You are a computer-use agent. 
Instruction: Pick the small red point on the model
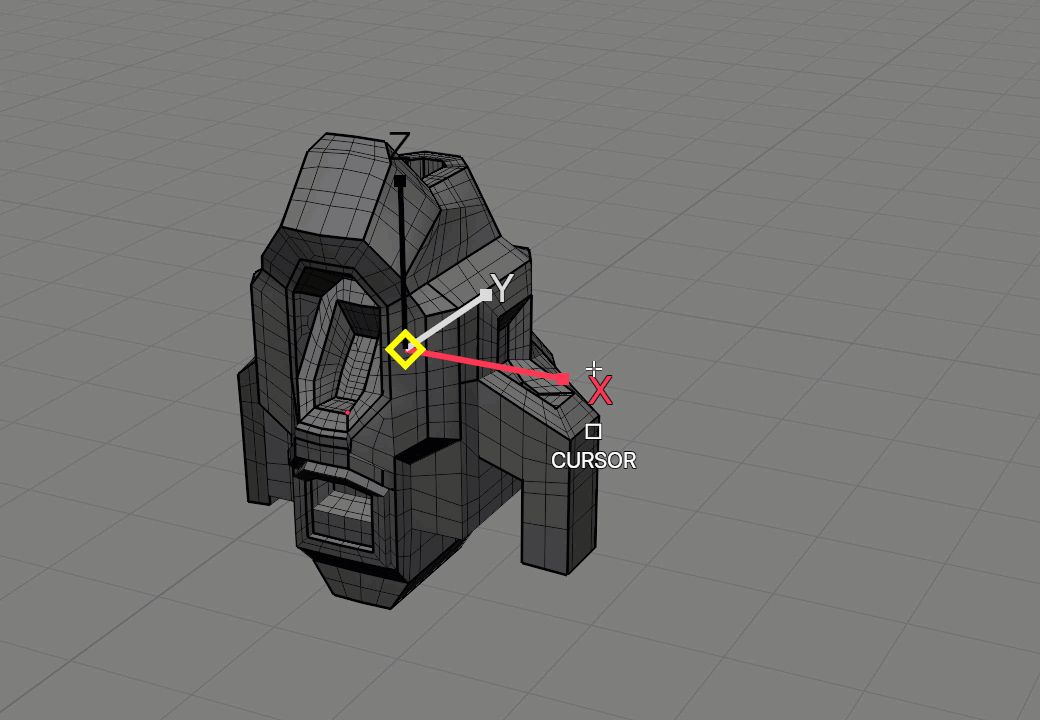click(x=348, y=412)
